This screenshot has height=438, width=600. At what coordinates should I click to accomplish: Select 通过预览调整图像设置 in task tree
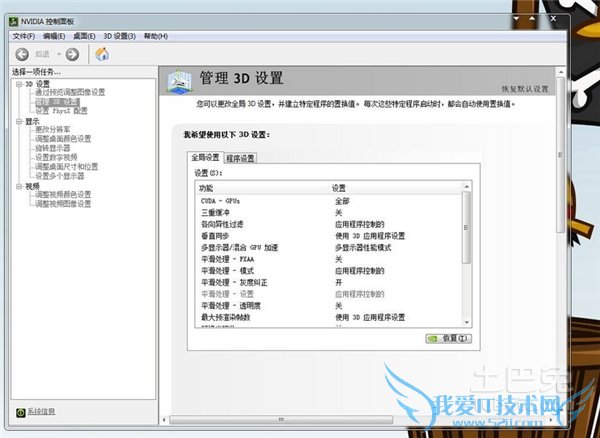click(x=70, y=92)
